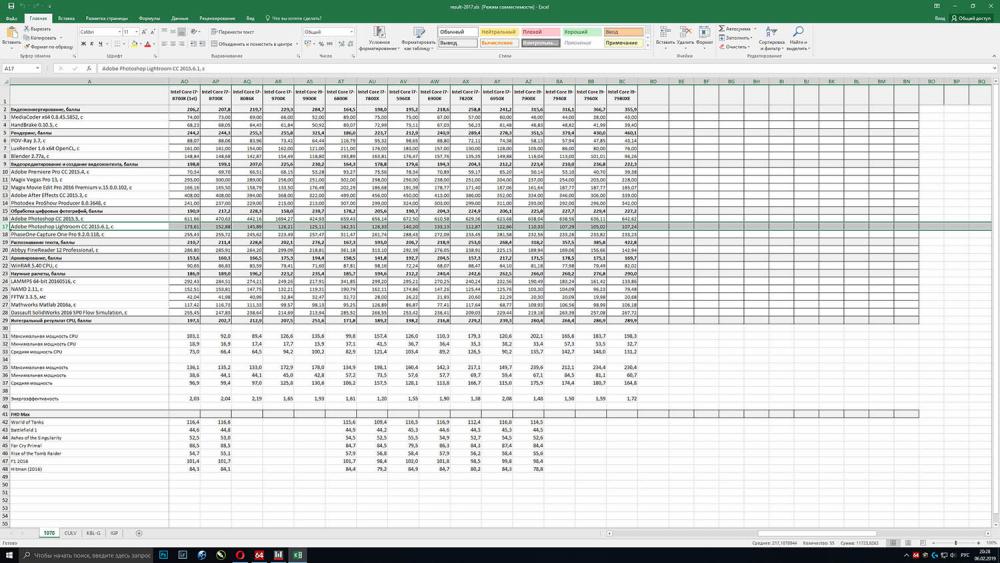Apply the Примечание cell style

pos(623,43)
